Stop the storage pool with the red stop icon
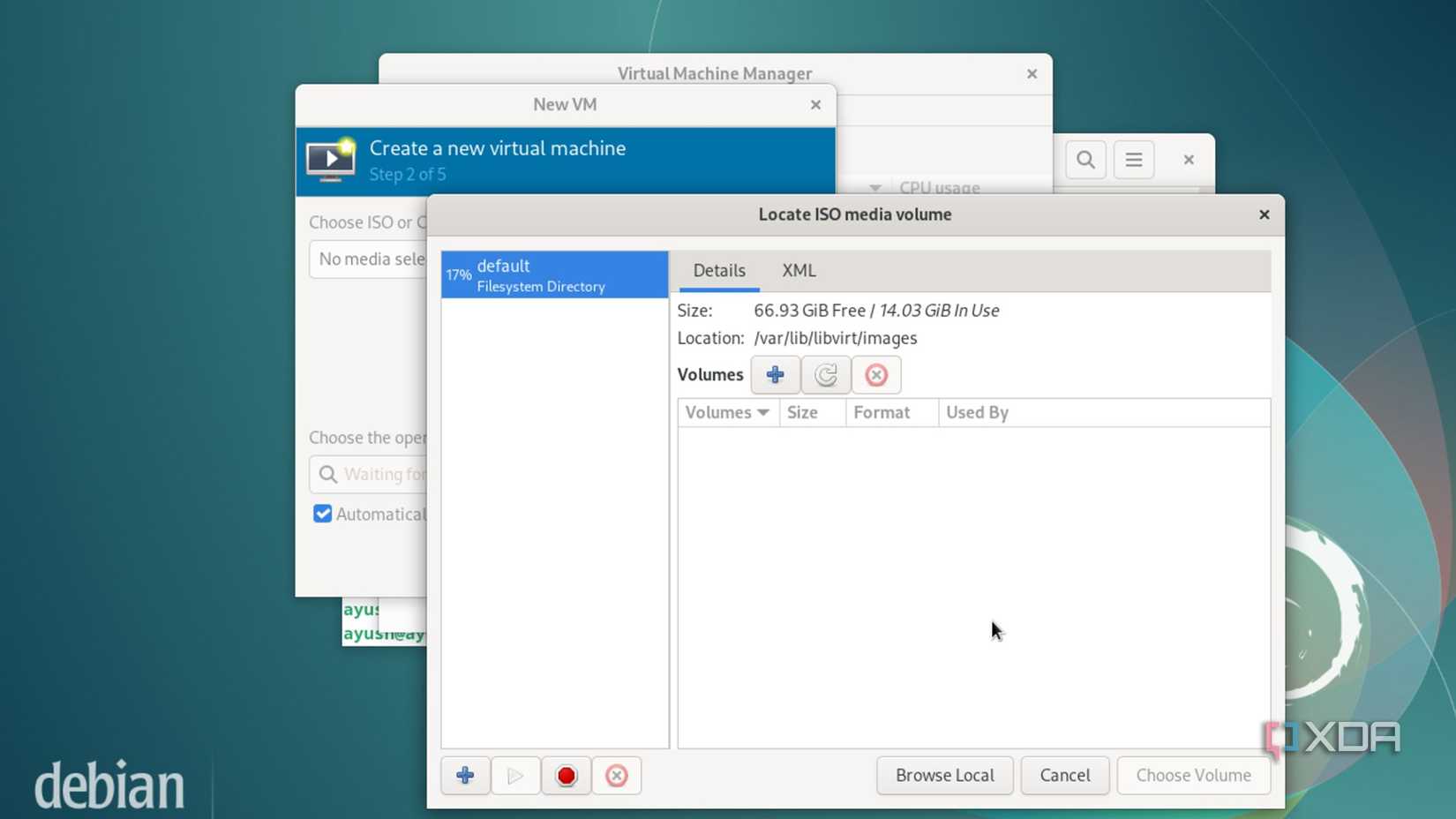Image resolution: width=1456 pixels, height=819 pixels. (x=566, y=775)
